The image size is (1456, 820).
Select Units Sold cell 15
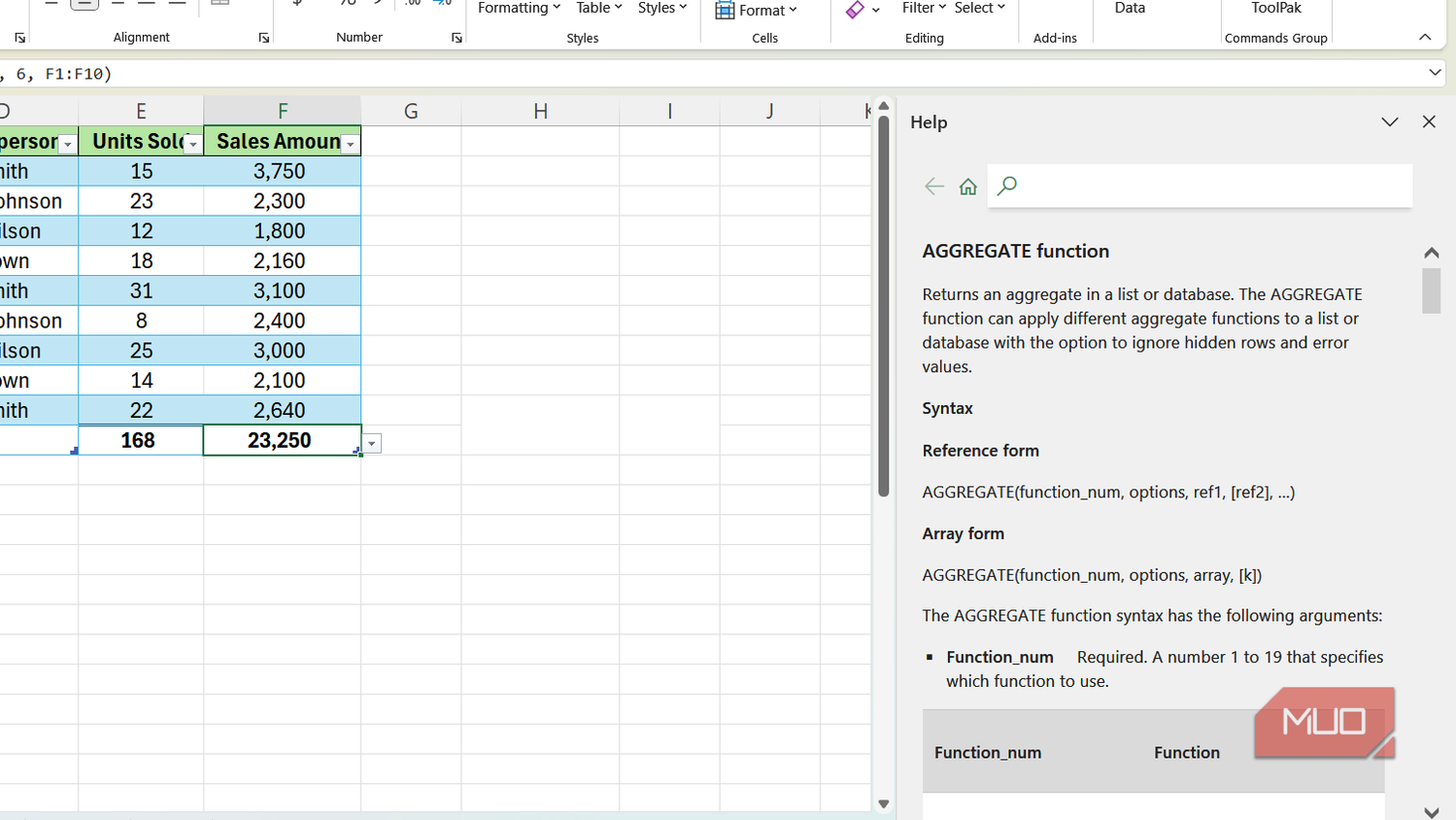point(141,171)
